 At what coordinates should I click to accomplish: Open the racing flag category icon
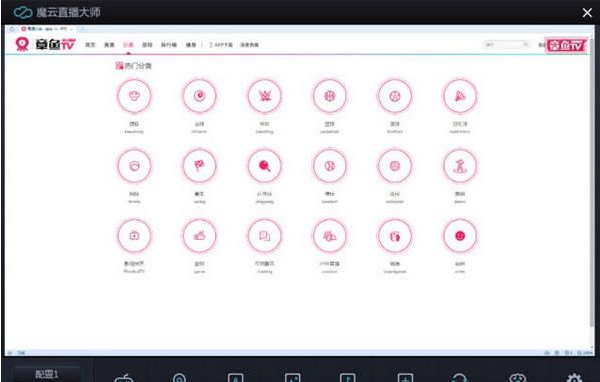coord(199,166)
